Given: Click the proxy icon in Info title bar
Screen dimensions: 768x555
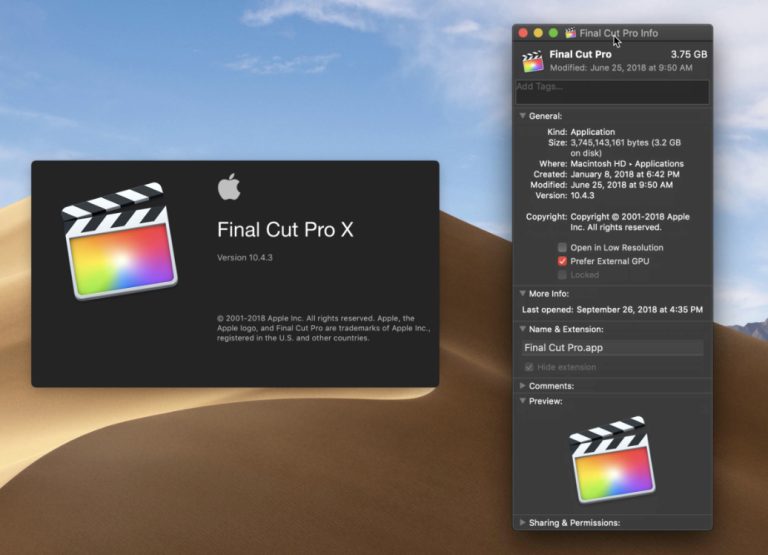Looking at the screenshot, I should (571, 33).
